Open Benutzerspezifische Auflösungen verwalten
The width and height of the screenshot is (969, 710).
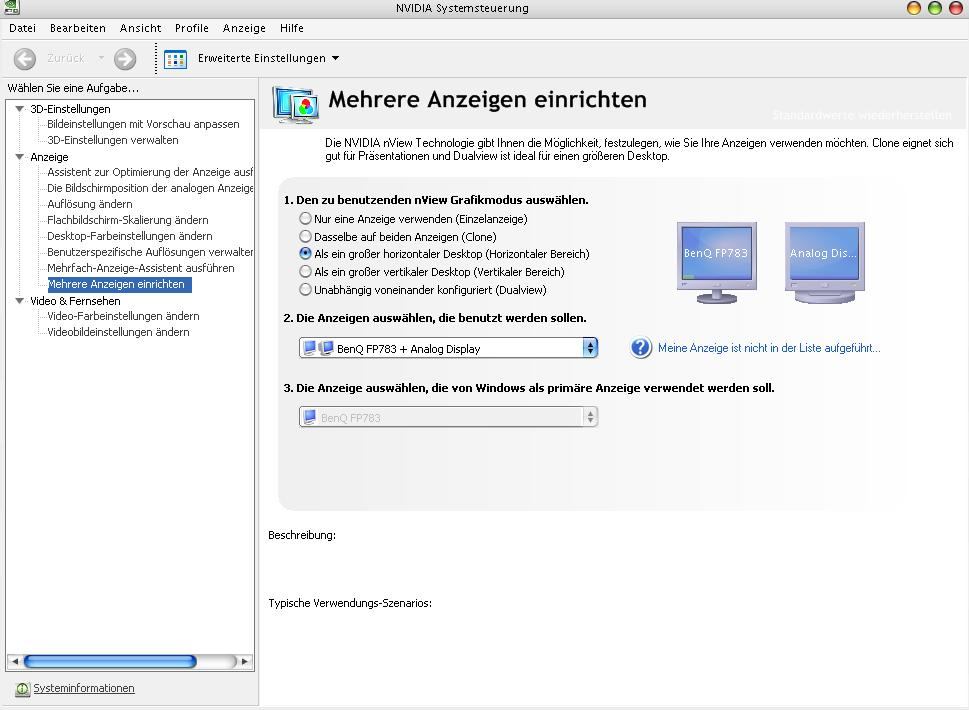pyautogui.click(x=150, y=252)
